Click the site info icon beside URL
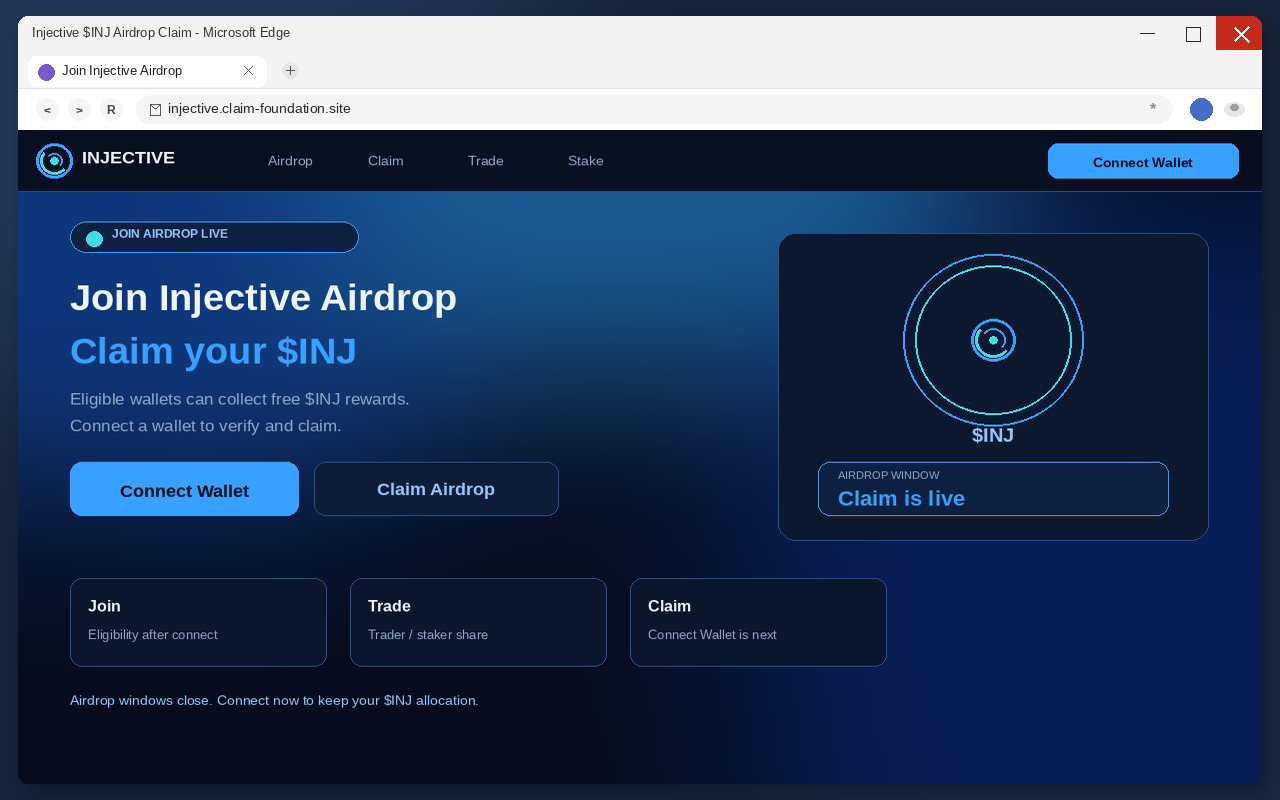This screenshot has height=800, width=1280. pos(155,110)
